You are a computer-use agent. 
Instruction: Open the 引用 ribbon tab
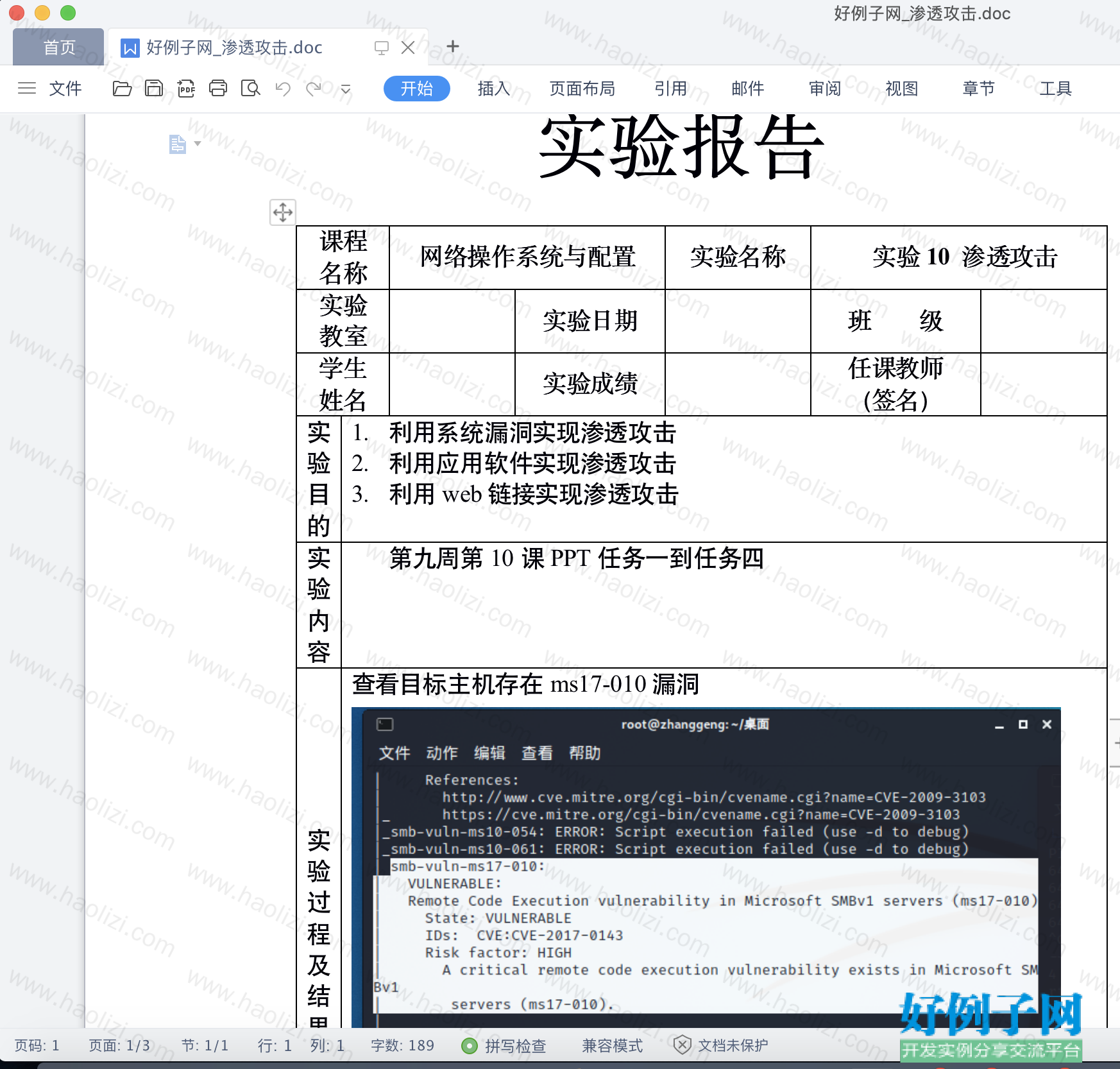(x=671, y=89)
